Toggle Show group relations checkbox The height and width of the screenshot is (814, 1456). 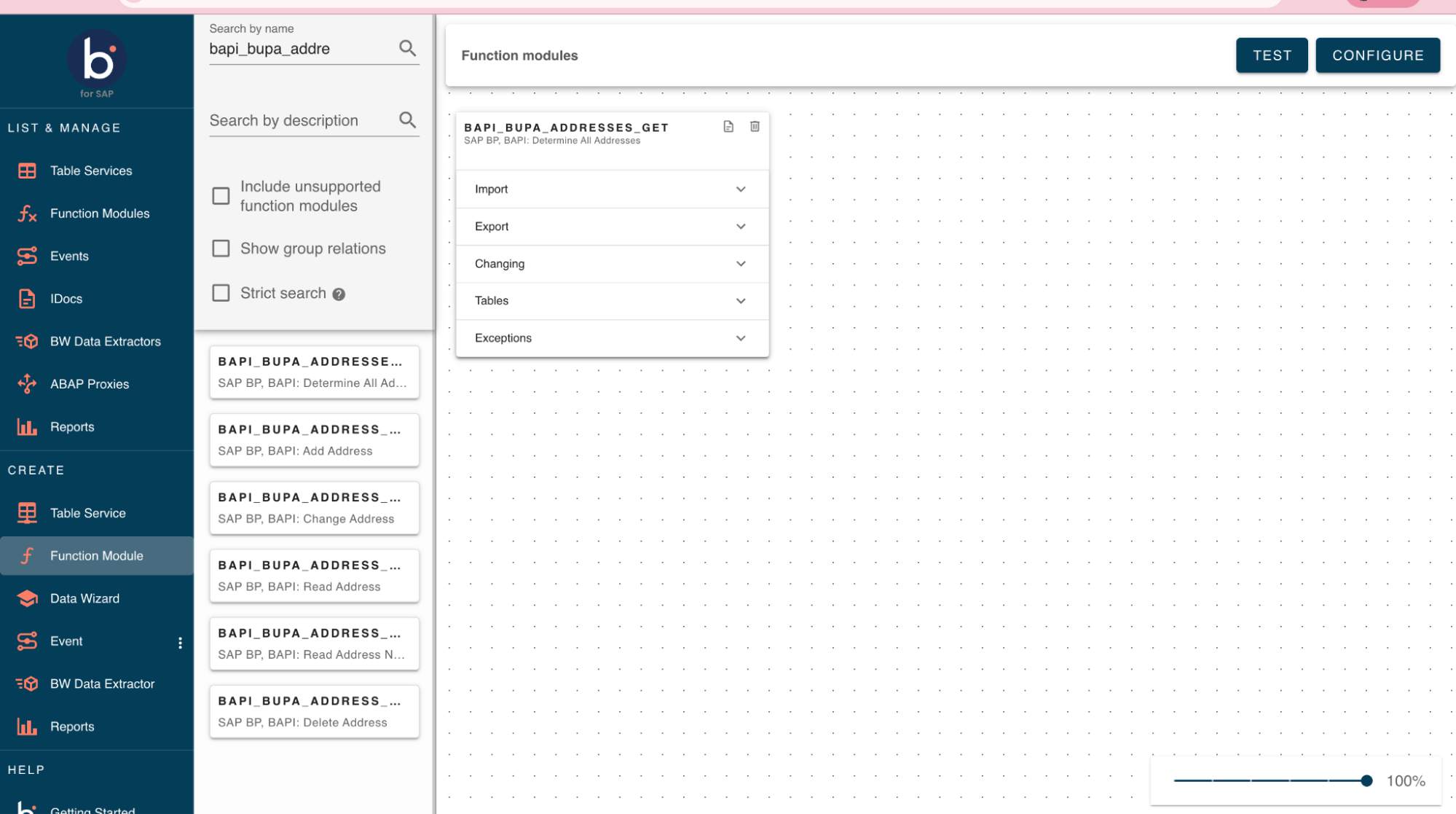pyautogui.click(x=221, y=248)
